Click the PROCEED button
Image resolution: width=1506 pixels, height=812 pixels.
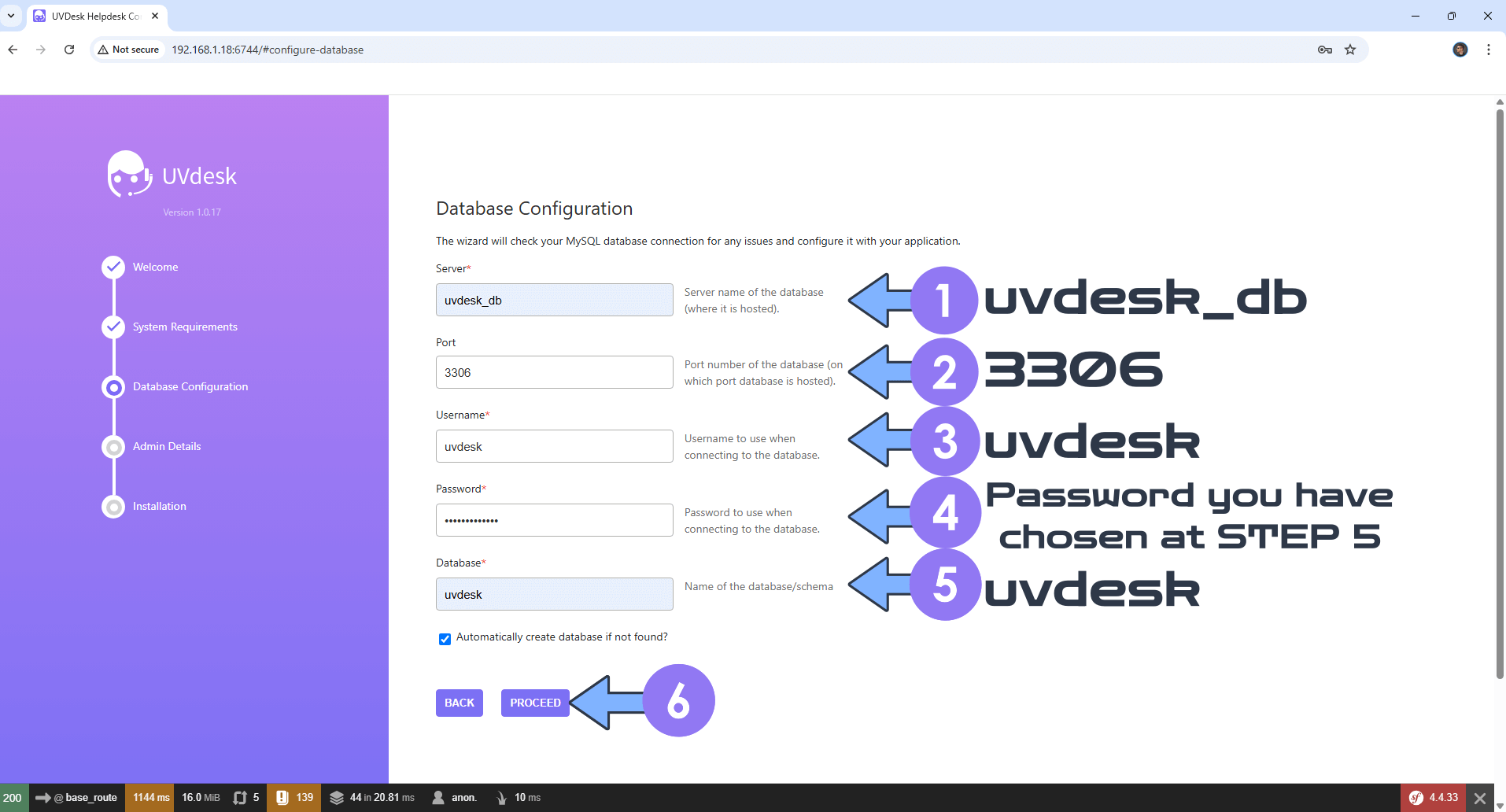click(x=535, y=703)
